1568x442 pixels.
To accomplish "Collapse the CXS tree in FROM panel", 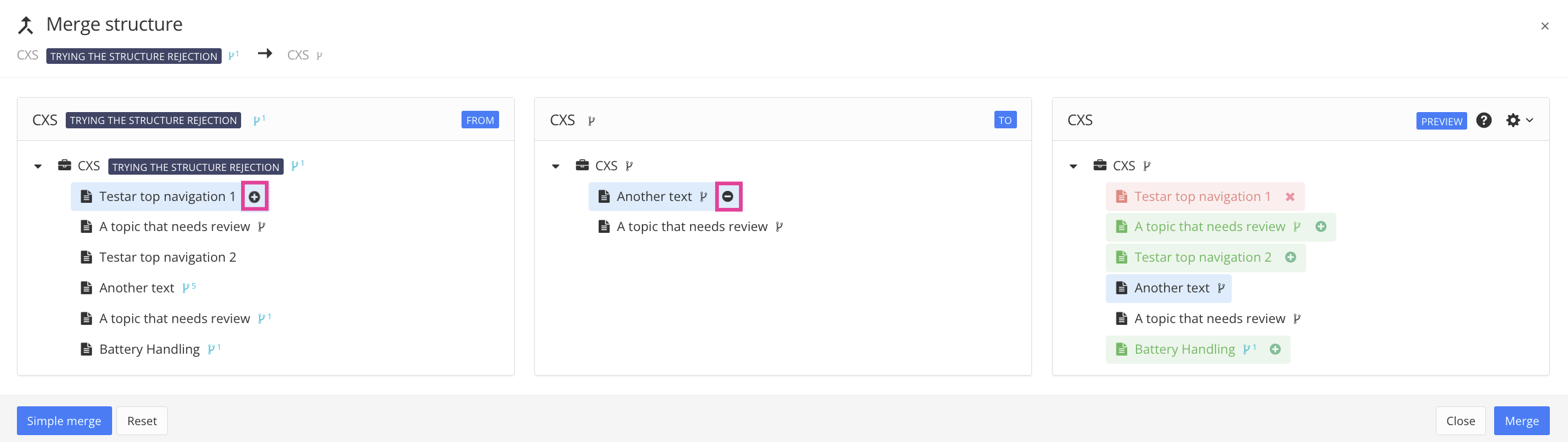I will point(38,167).
